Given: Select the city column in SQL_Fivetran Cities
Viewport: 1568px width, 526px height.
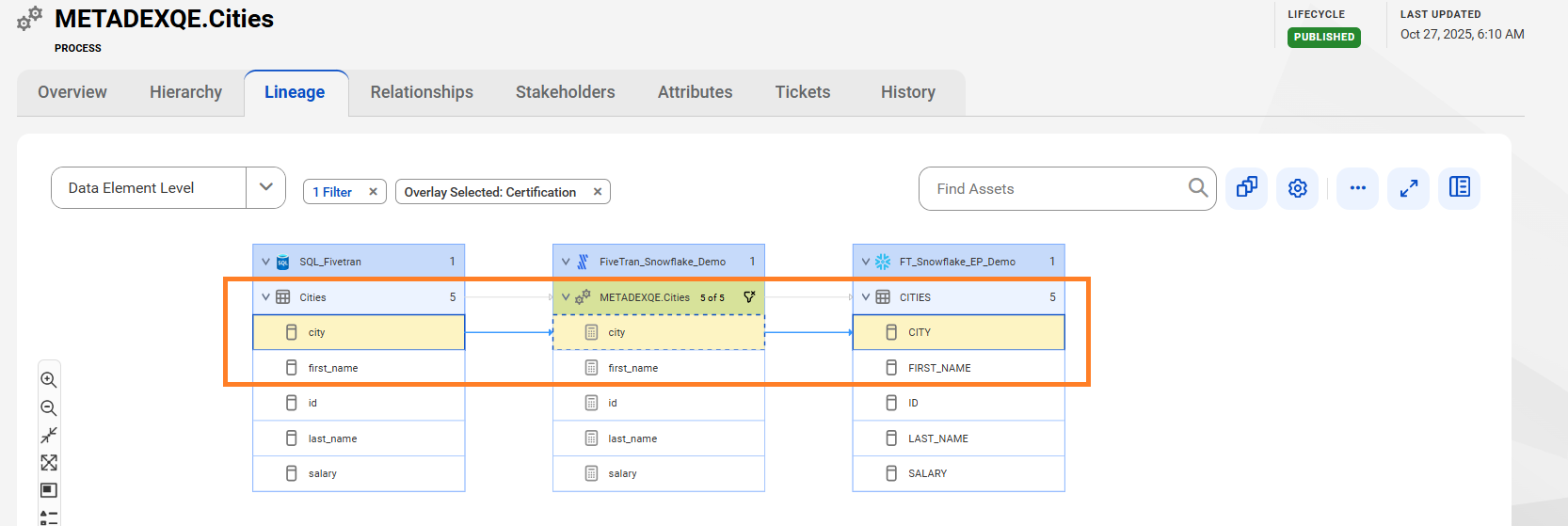Looking at the screenshot, I should pyautogui.click(x=359, y=332).
